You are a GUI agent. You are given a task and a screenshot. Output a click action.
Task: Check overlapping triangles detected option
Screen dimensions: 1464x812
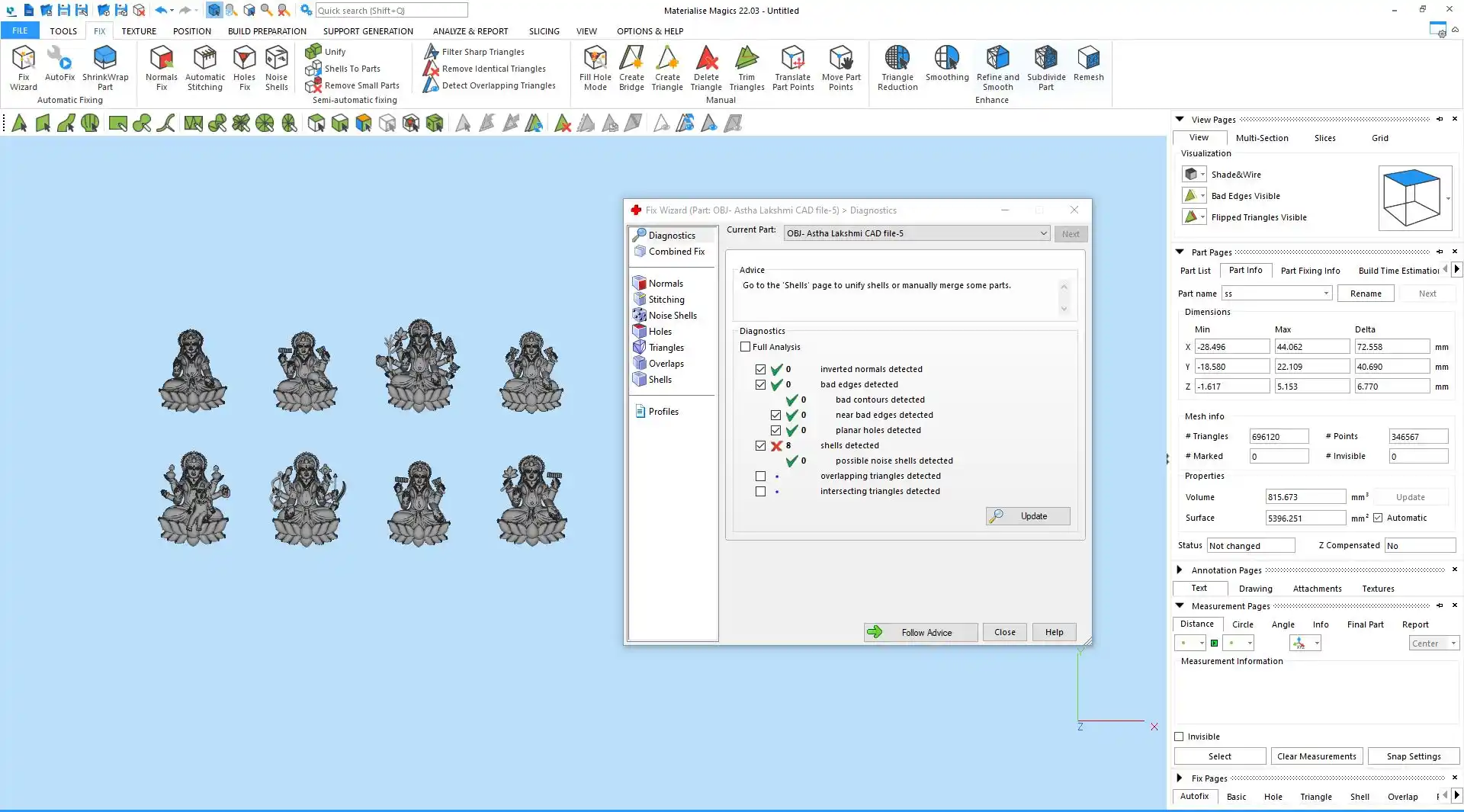760,476
